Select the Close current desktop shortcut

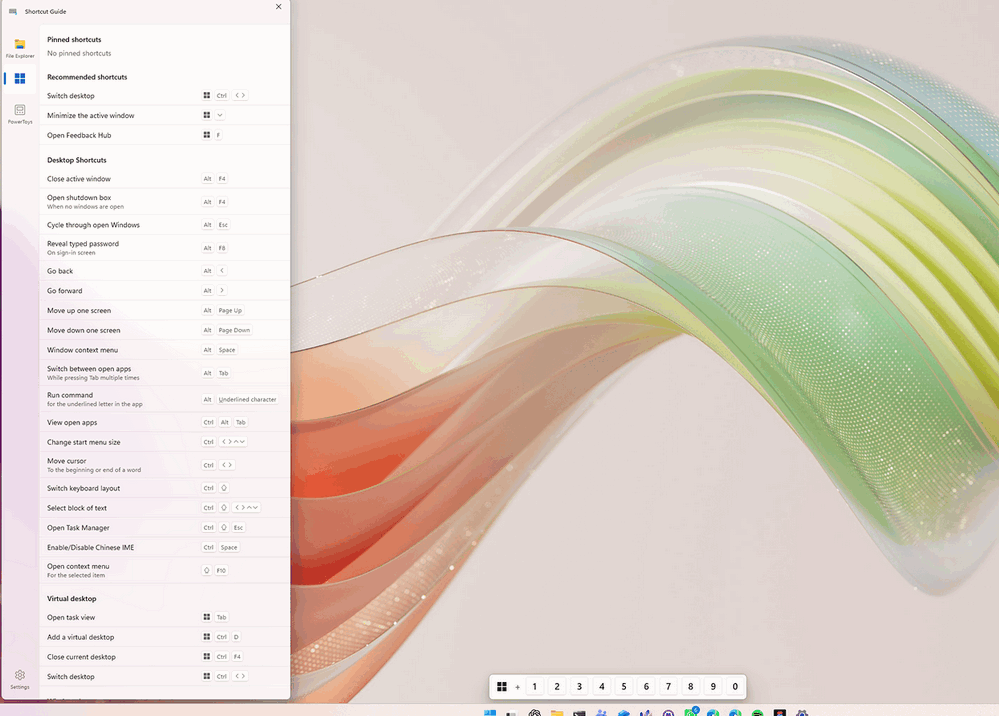coord(164,657)
